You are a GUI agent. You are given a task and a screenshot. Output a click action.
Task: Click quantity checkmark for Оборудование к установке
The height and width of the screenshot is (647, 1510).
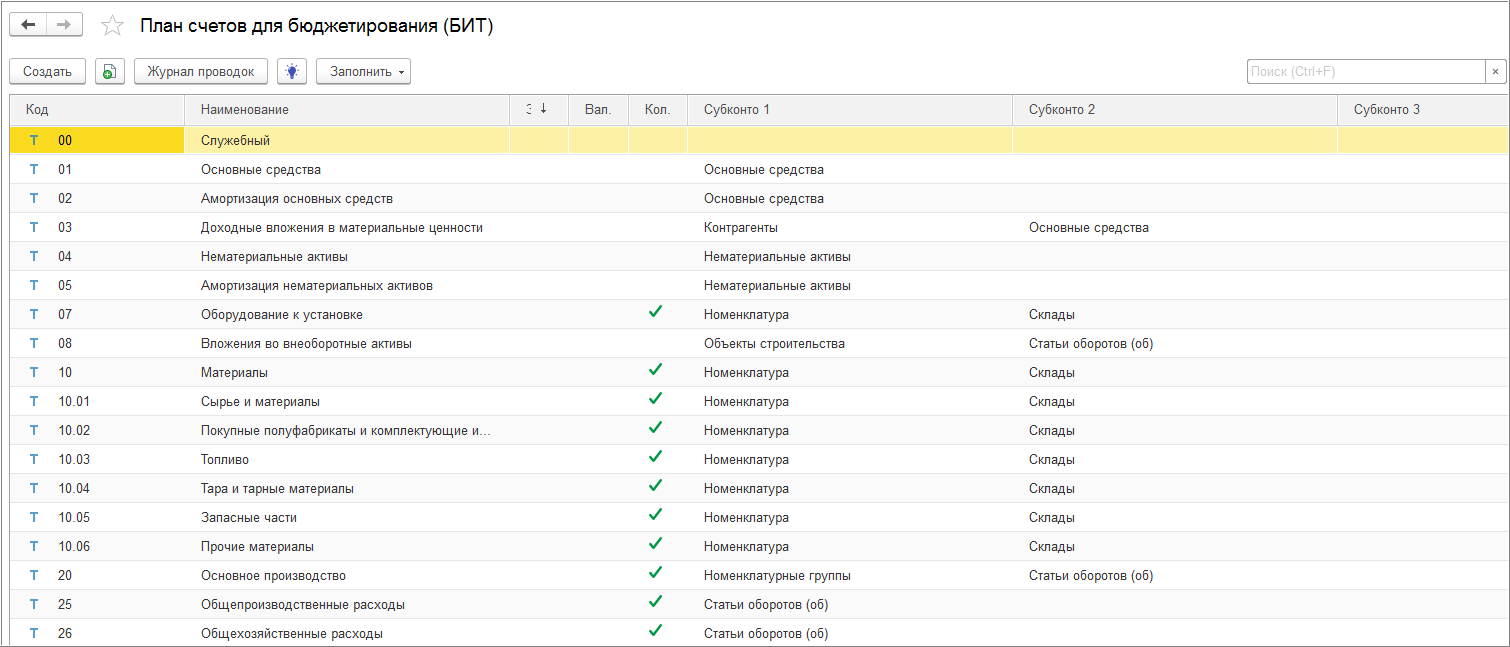coord(656,313)
